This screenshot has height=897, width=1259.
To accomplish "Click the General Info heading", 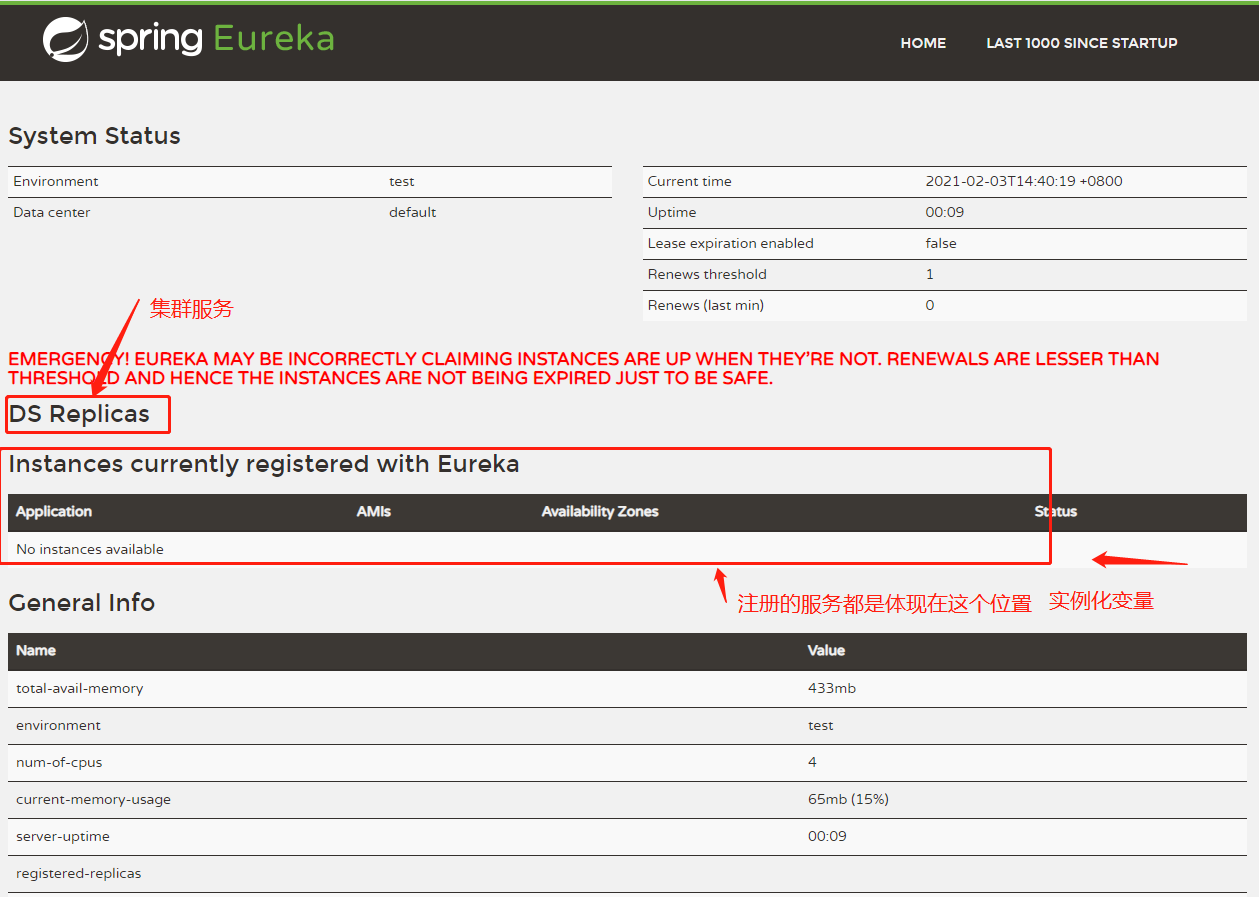I will [82, 602].
